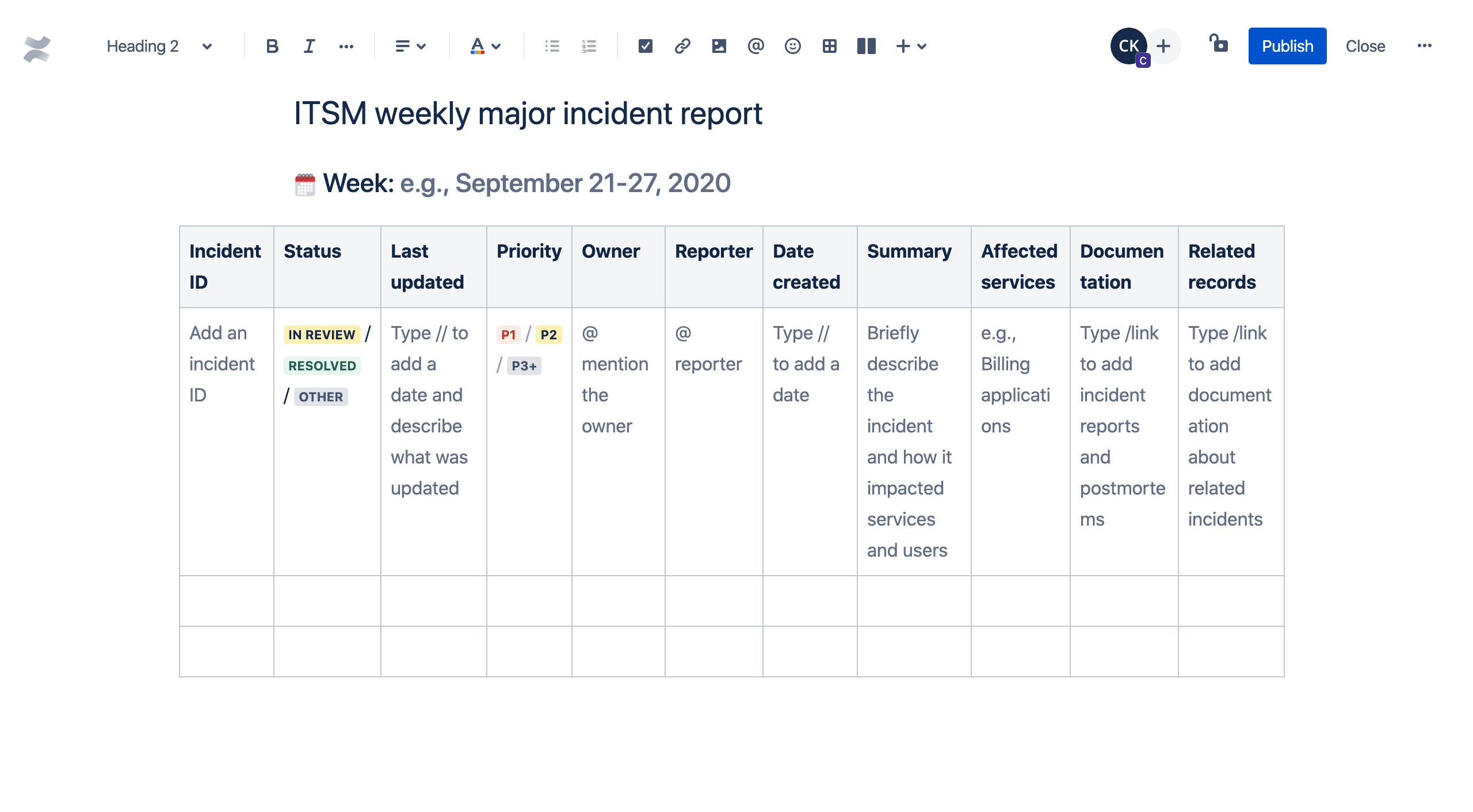Click the emoji insert icon
Screen dimensions: 1473x812
[792, 46]
